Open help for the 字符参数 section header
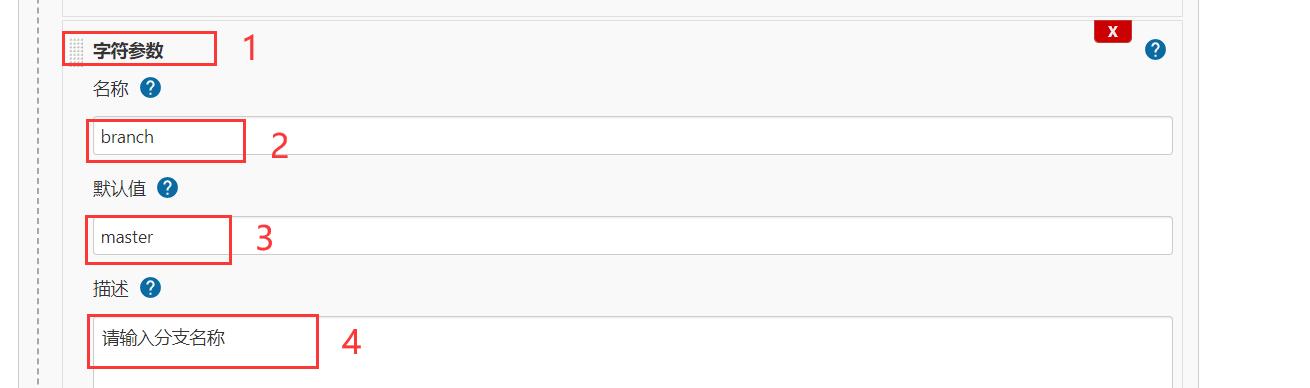The height and width of the screenshot is (388, 1310). click(x=1155, y=50)
